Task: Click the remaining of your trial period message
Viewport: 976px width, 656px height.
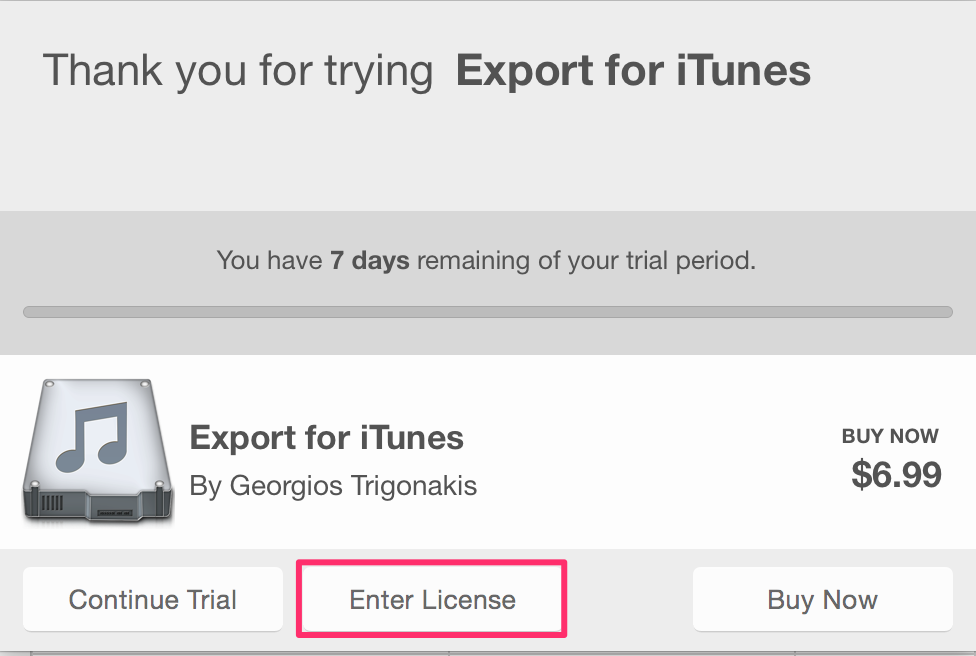Action: tap(586, 260)
